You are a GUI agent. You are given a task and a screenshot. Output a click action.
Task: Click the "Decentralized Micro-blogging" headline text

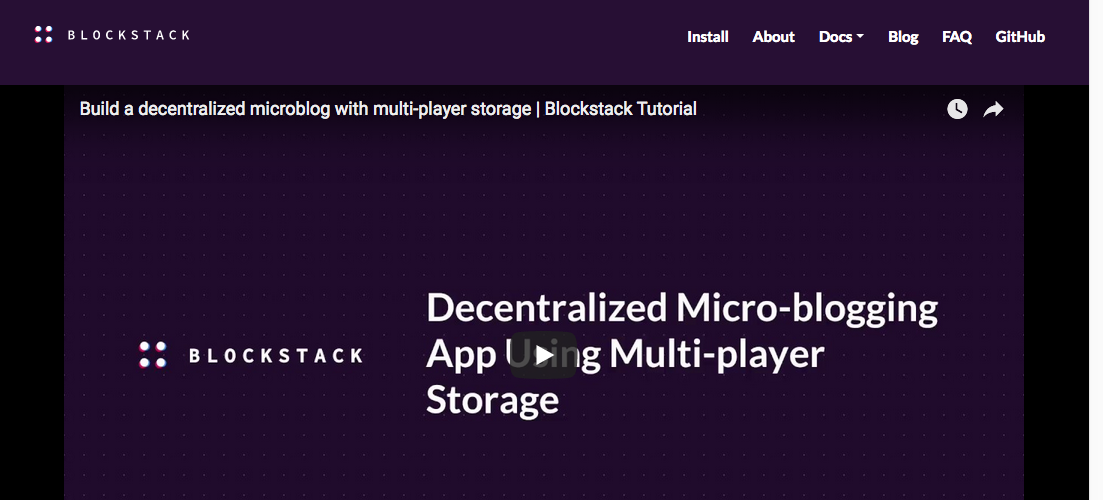tap(682, 308)
